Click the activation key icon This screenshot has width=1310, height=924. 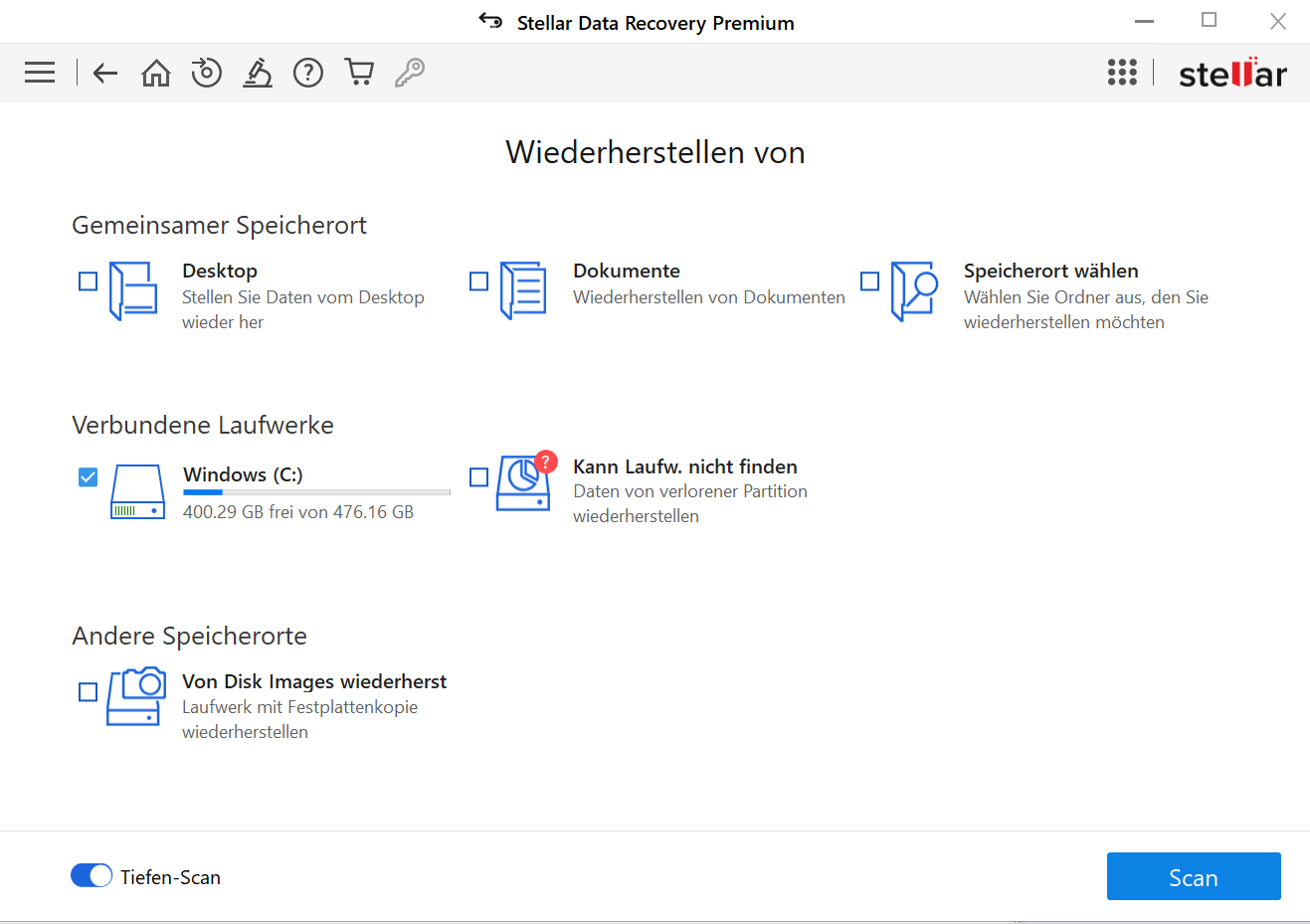(x=410, y=73)
